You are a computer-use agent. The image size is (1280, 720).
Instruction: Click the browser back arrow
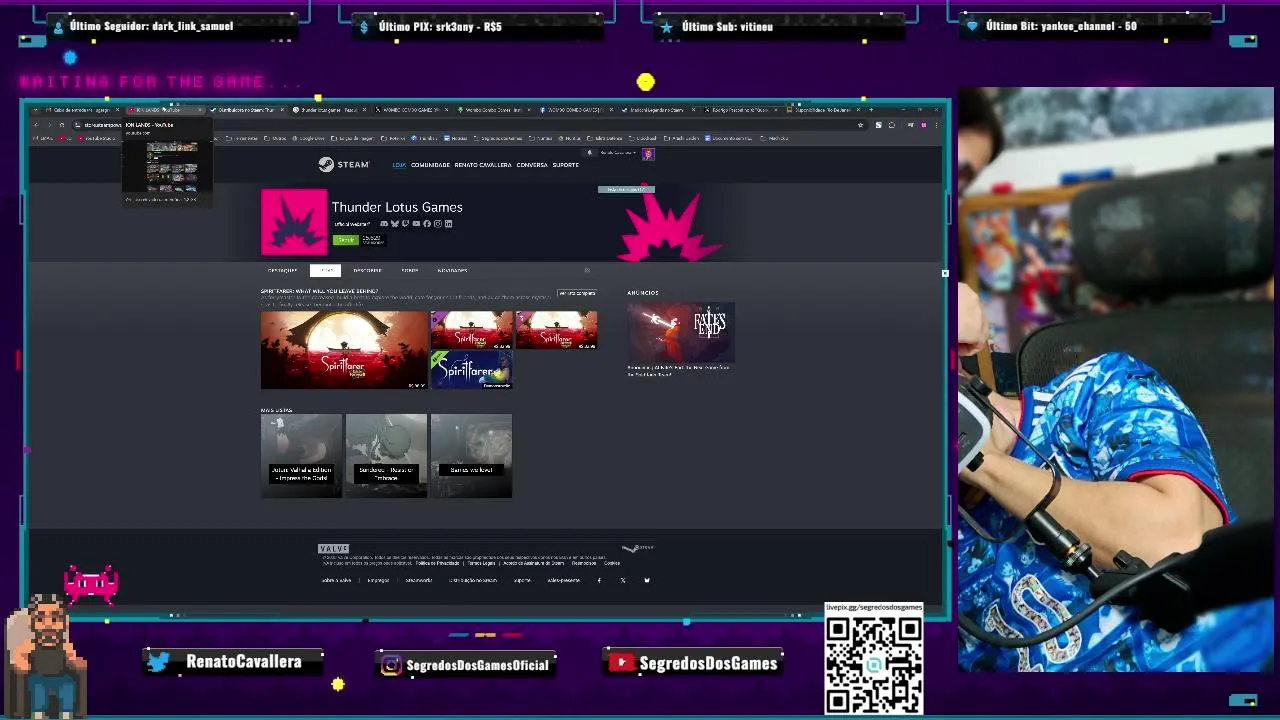pos(36,125)
